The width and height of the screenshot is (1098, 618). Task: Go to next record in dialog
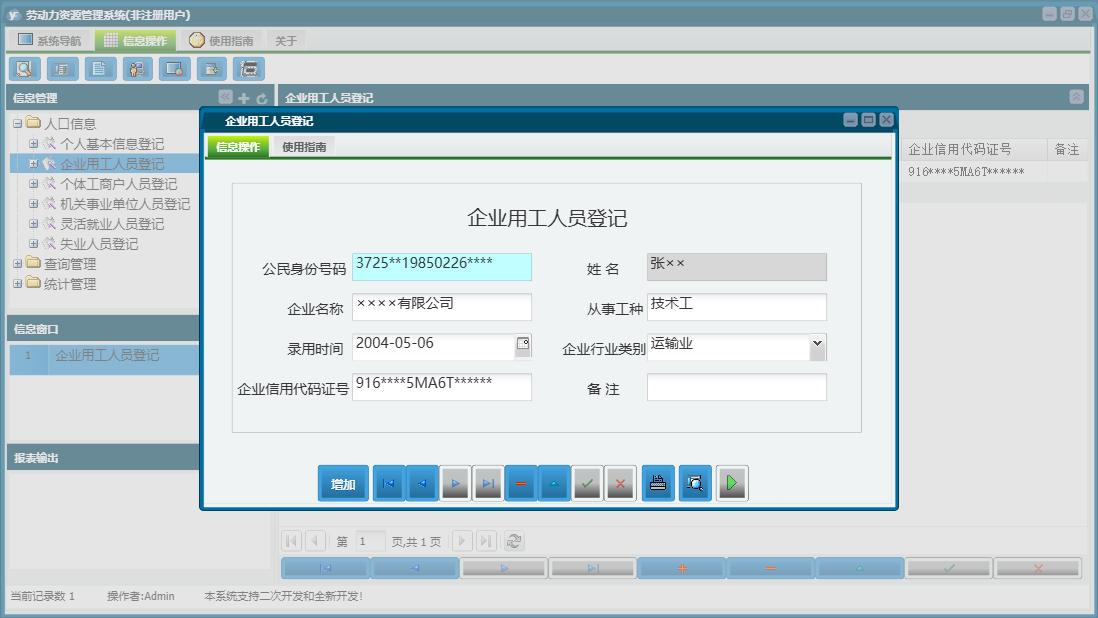tap(455, 483)
